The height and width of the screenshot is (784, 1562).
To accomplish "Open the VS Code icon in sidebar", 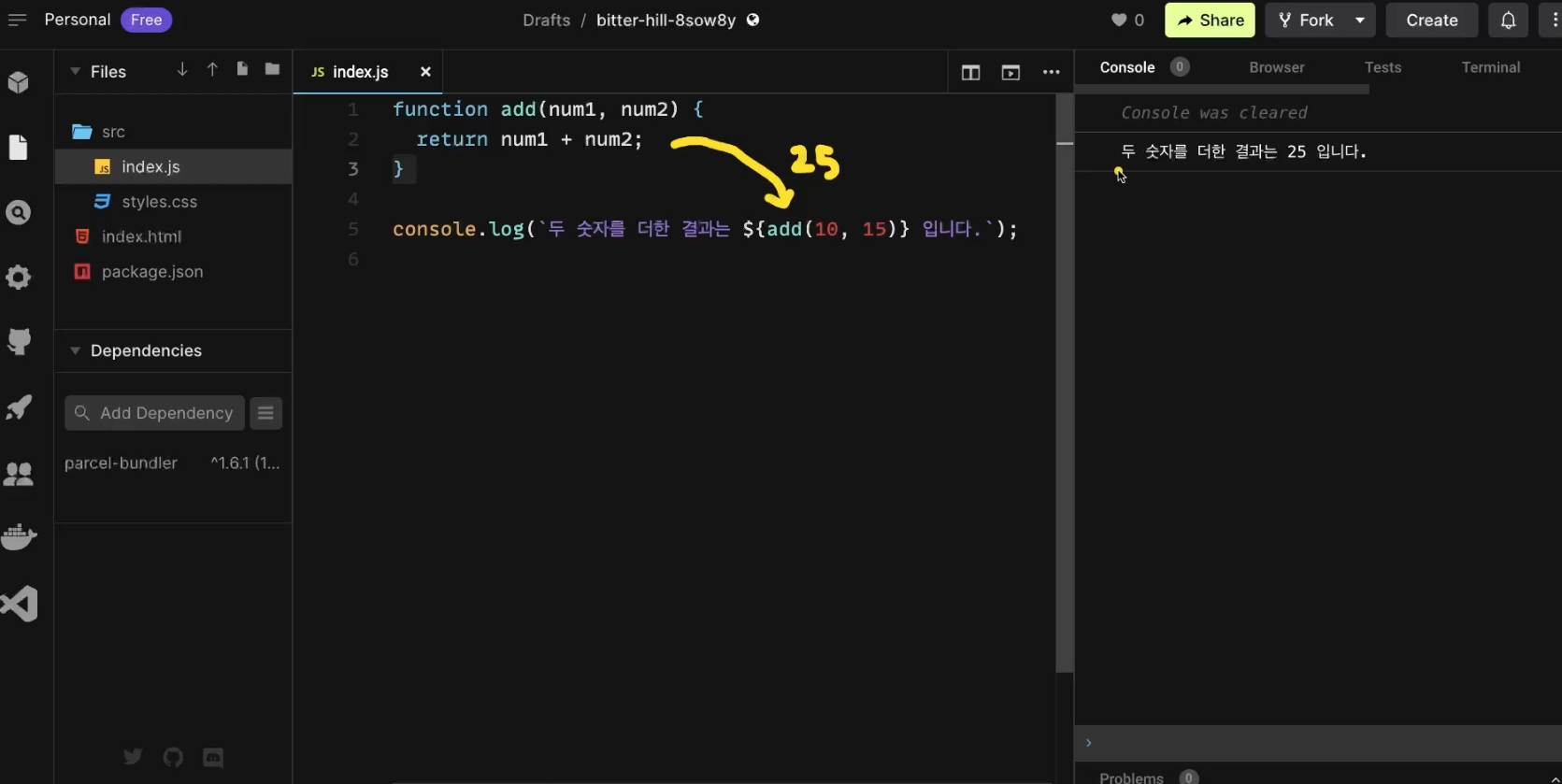I will click(19, 604).
